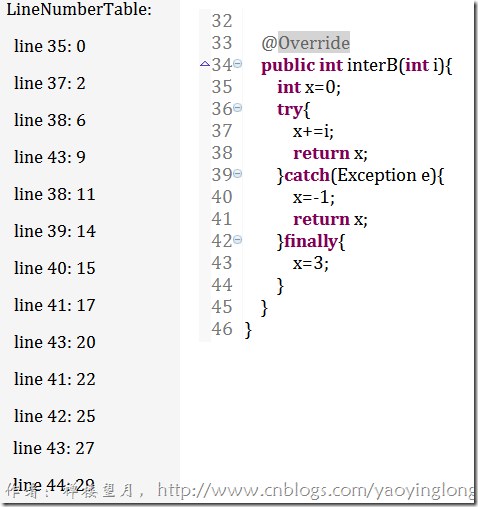Click the 'line 42: 25' table entry
This screenshot has height=507, width=478.
point(55,416)
